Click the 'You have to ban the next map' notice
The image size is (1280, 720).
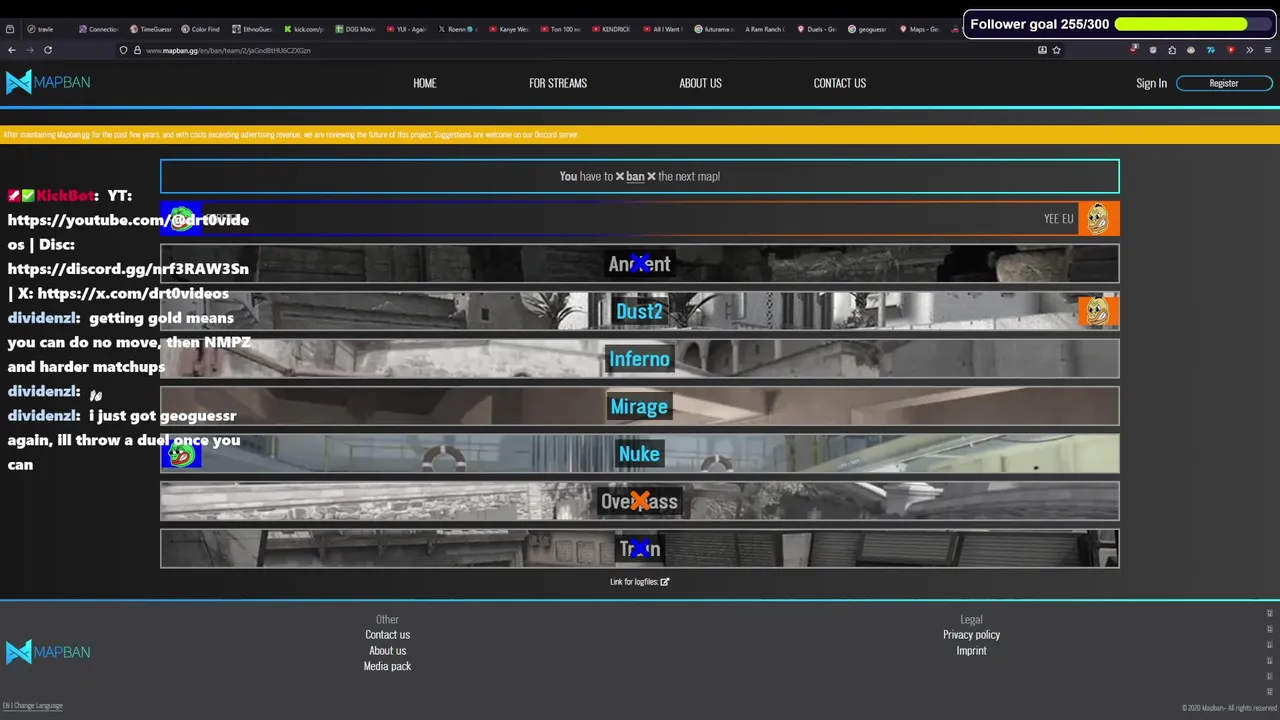pyautogui.click(x=639, y=176)
